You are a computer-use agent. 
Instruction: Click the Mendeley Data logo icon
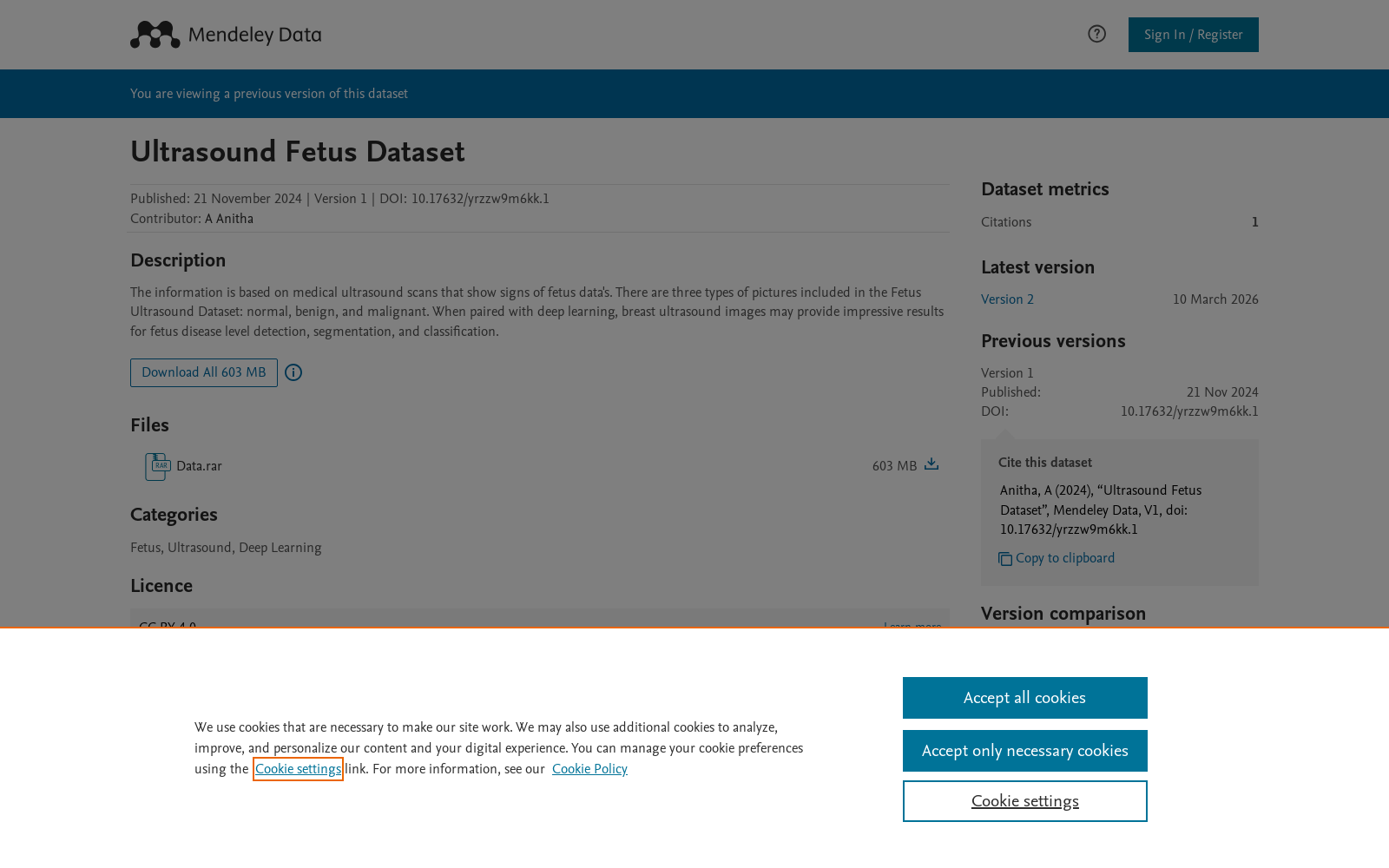point(155,35)
